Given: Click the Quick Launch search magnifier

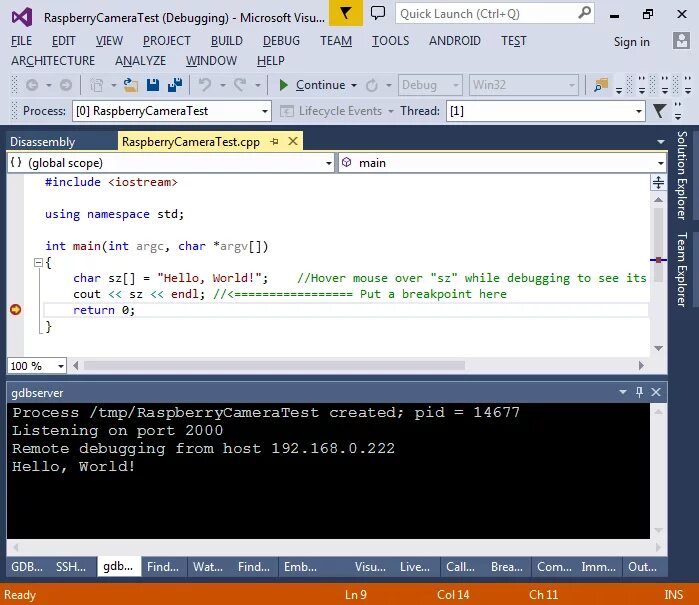Looking at the screenshot, I should [584, 13].
